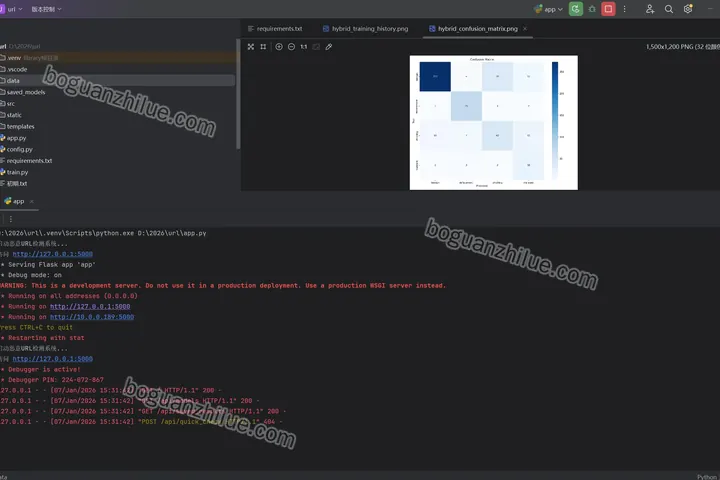Zoom out of the image with the minus icon

(x=291, y=47)
